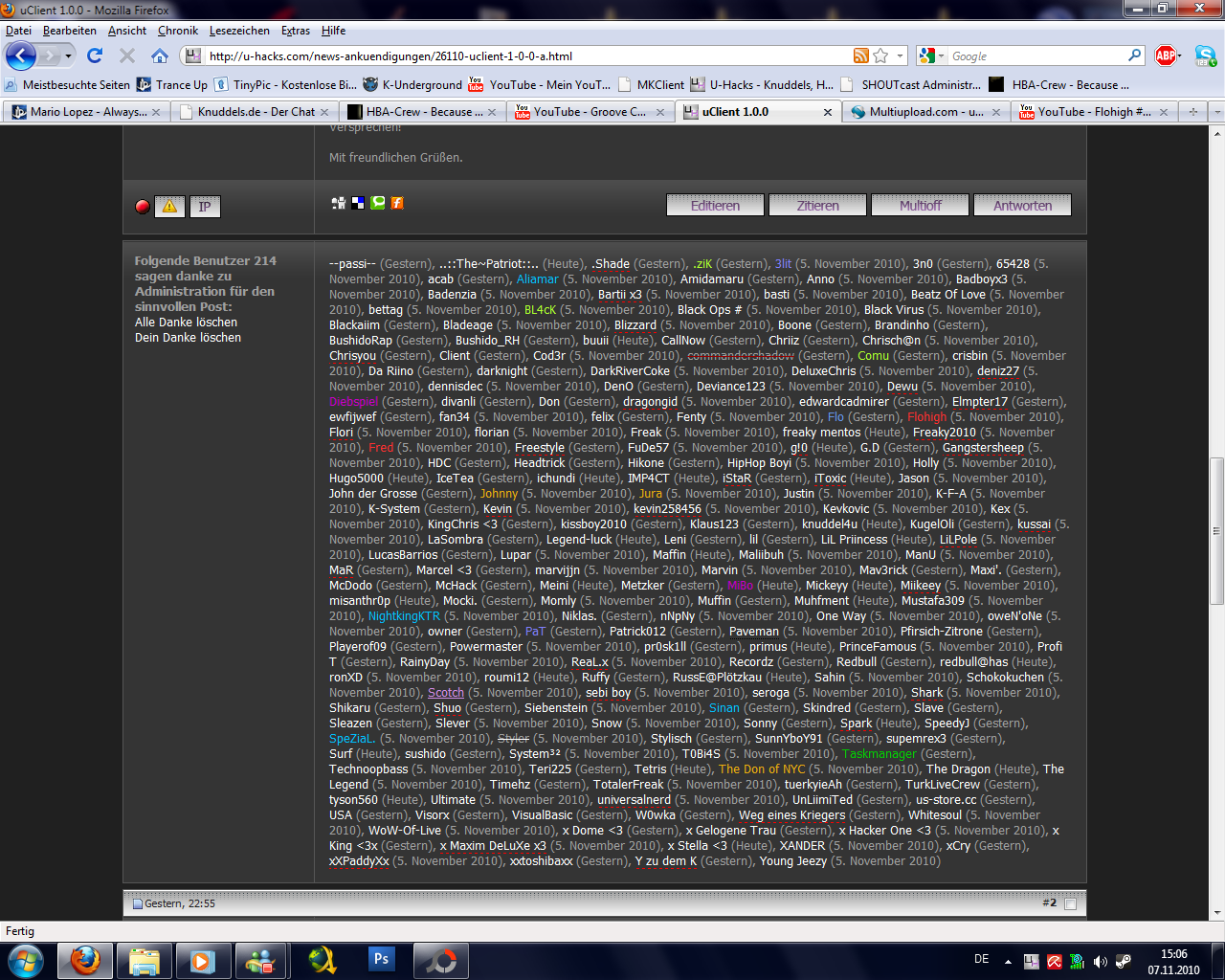Open the Lesezeichen menu
Screen dimensions: 1225x980
(239, 31)
